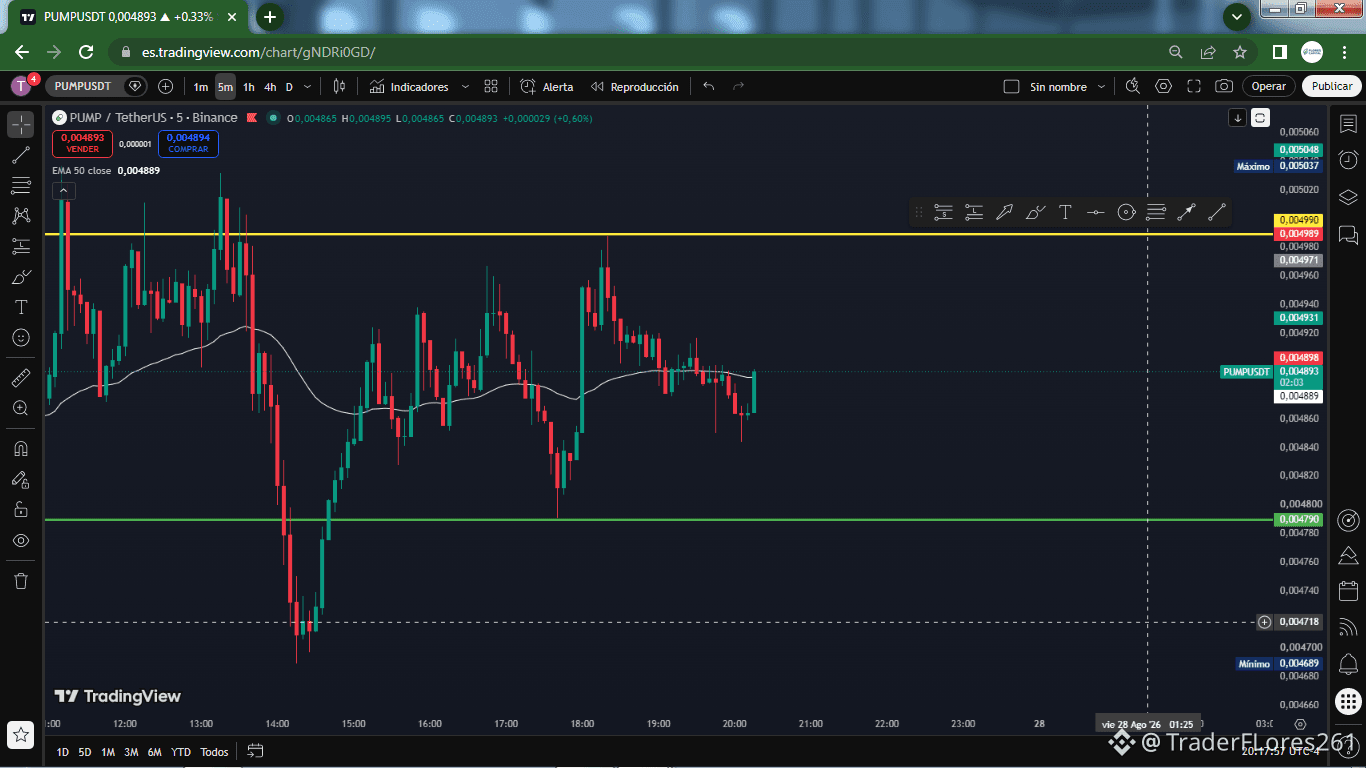1366x768 pixels.
Task: Open the alerts clock panel
Action: click(x=1348, y=160)
